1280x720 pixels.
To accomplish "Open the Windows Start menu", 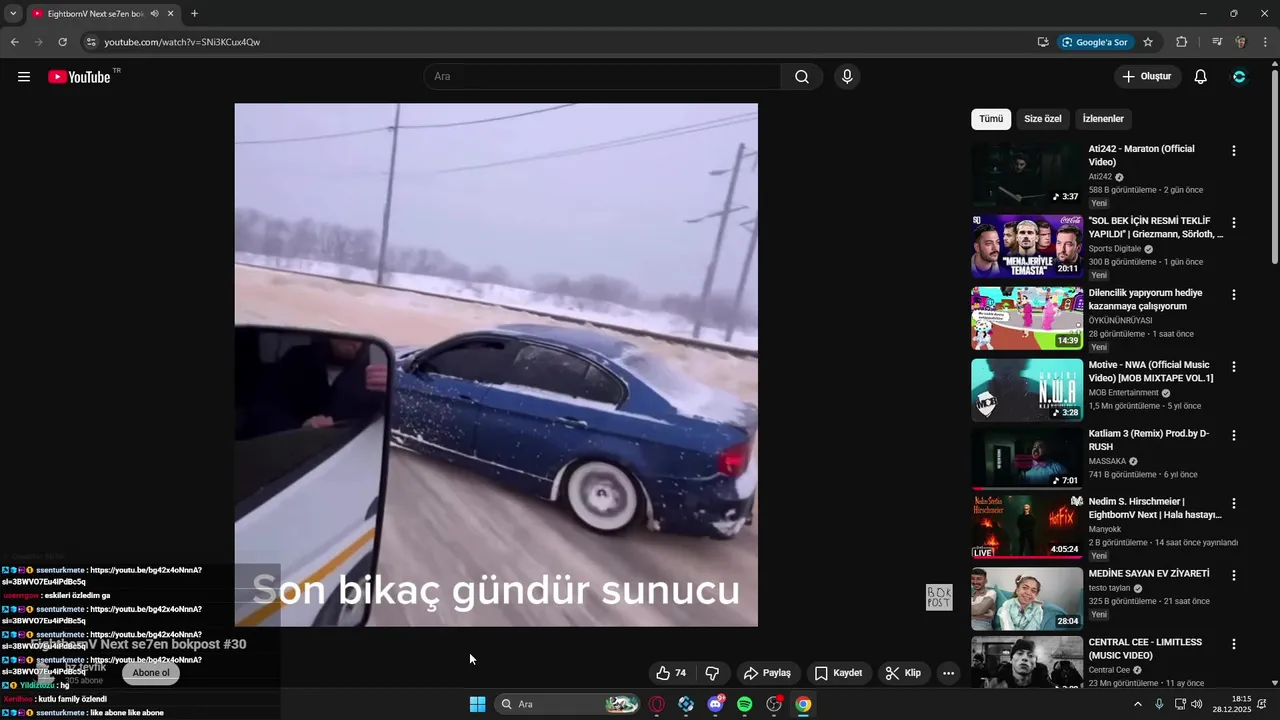I will coord(478,704).
